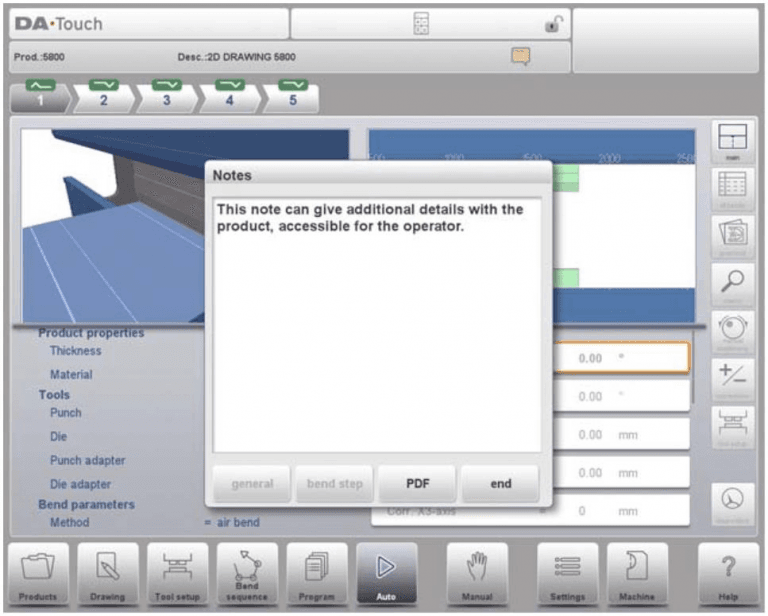Open the Drawing mode
Screen dimensions: 768x616
tap(108, 575)
